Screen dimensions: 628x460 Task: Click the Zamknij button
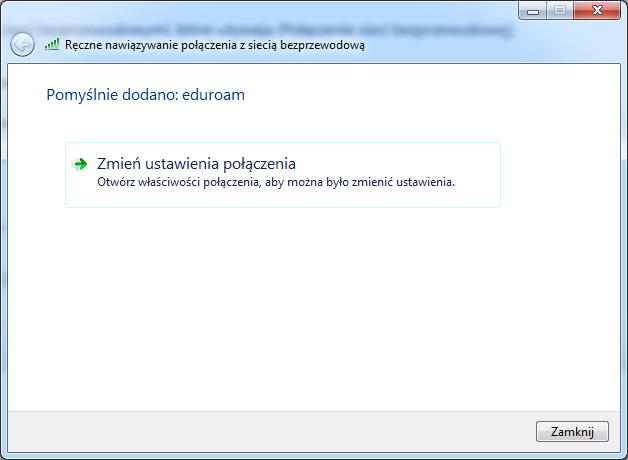click(572, 432)
